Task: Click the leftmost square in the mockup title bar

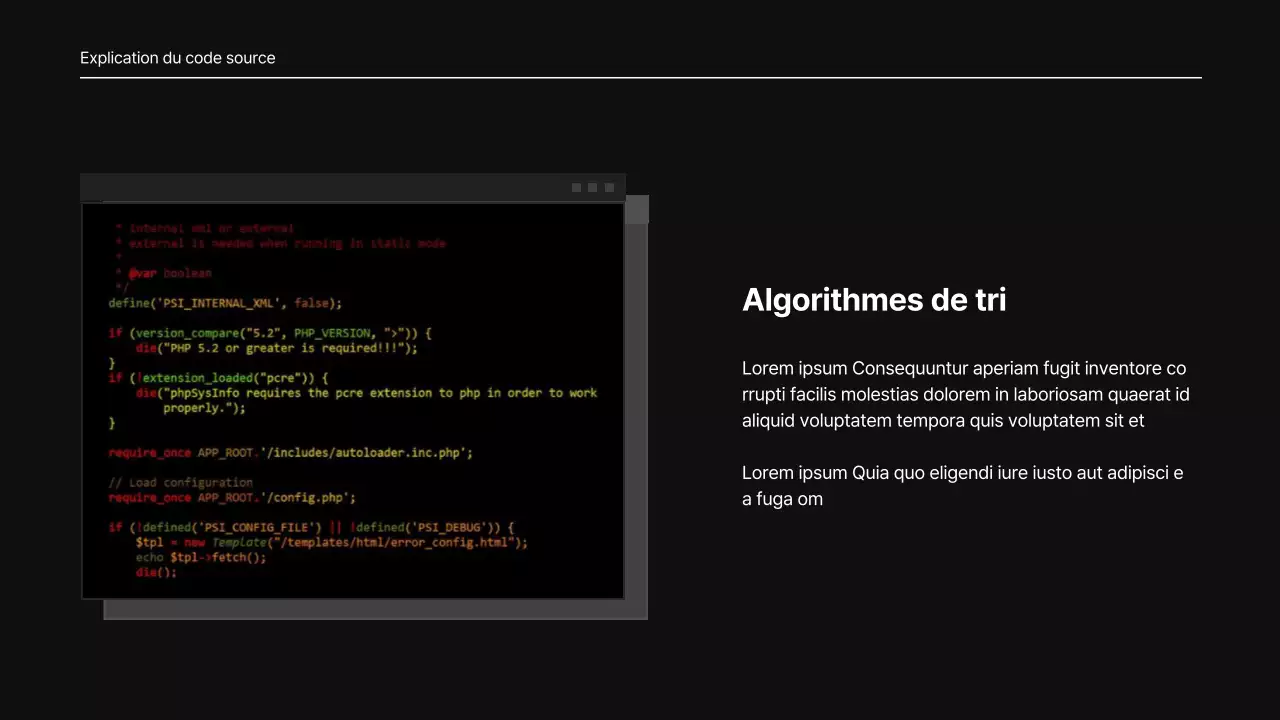Action: [x=576, y=188]
